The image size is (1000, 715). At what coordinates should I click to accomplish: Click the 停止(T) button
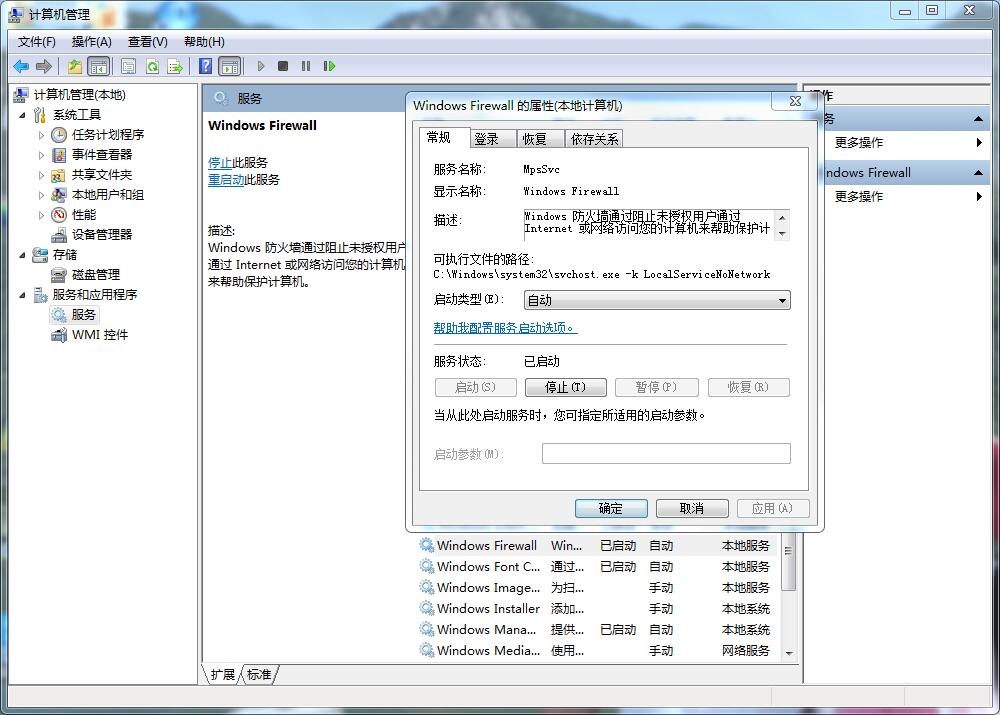click(564, 387)
